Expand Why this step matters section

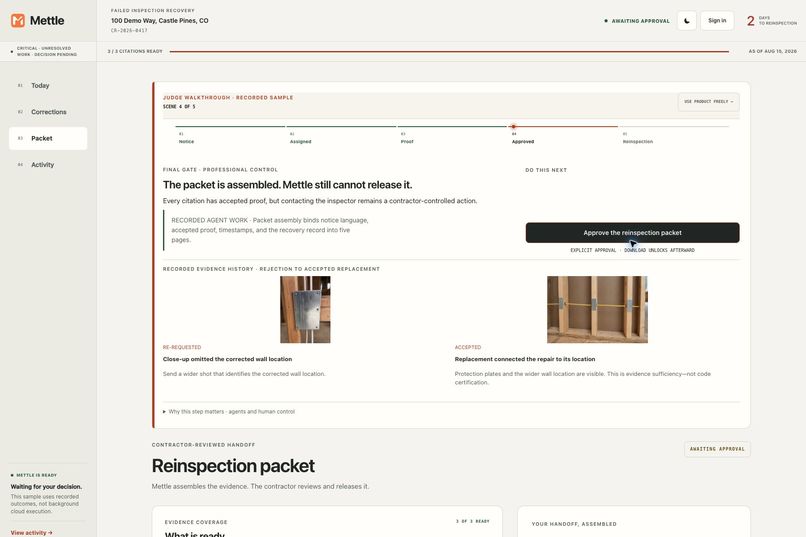tap(229, 412)
